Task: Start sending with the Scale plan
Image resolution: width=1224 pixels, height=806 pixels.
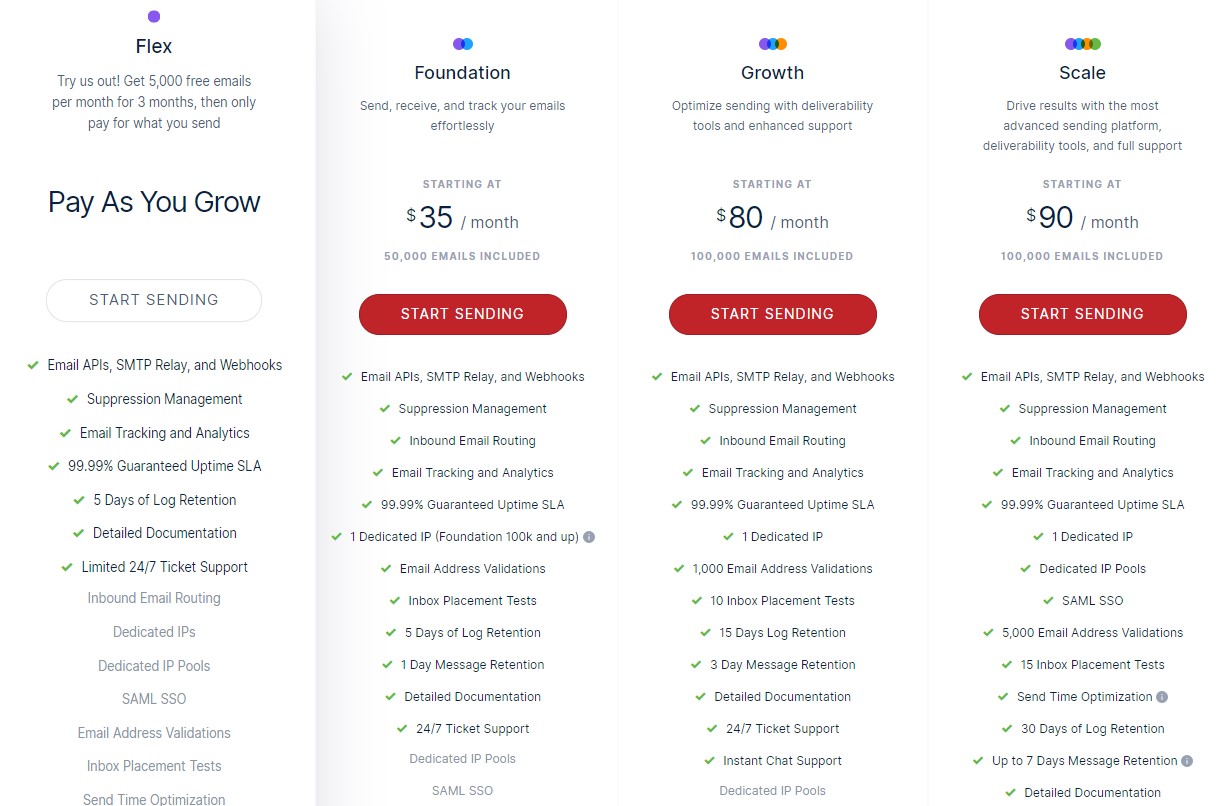Action: pyautogui.click(x=1083, y=314)
